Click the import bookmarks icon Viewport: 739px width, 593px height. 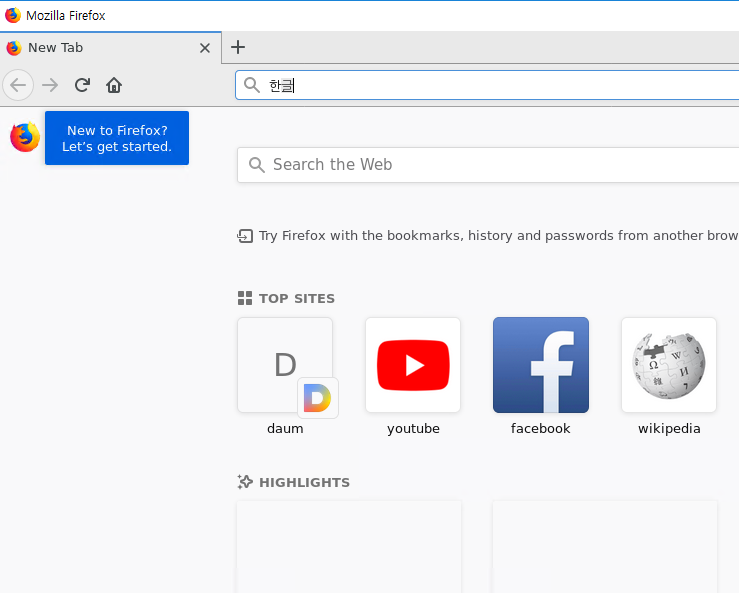(x=245, y=236)
